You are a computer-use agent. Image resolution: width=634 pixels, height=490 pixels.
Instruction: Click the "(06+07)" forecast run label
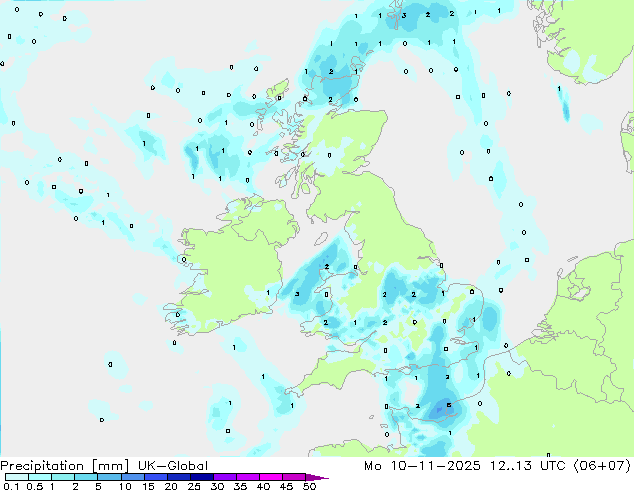602,466
